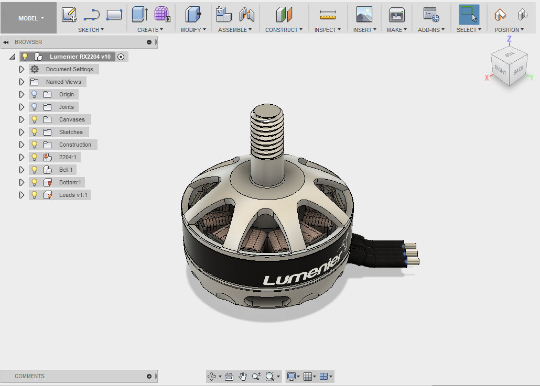Open the Insert image icon

tap(364, 14)
